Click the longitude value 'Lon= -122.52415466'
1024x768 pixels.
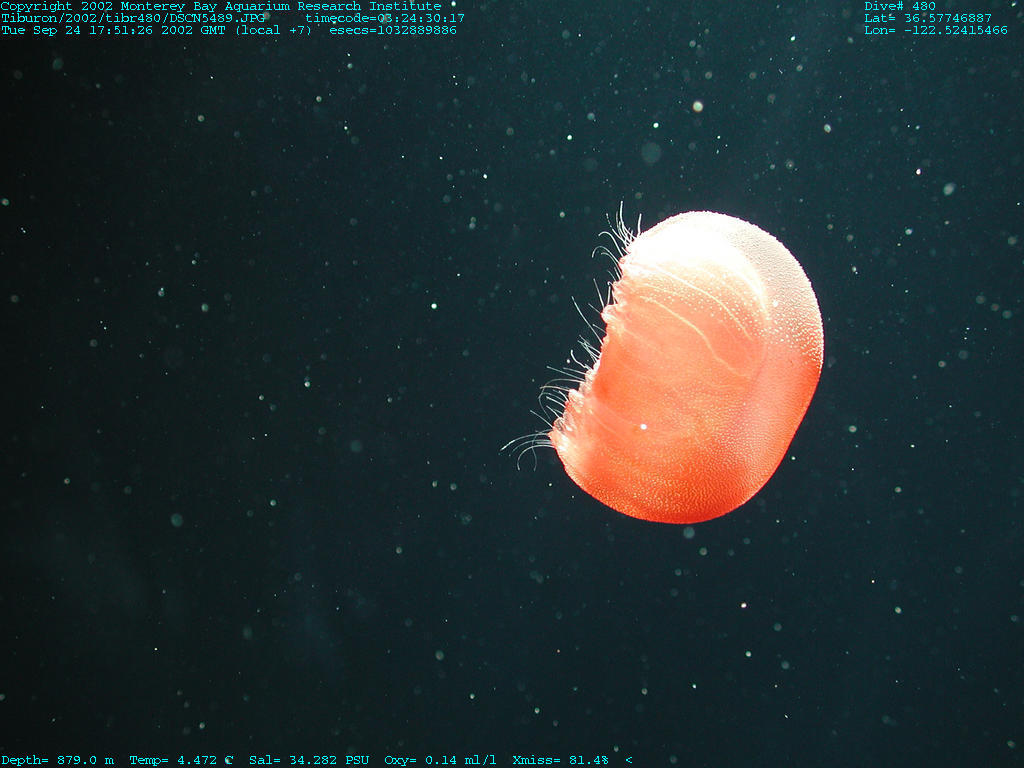click(936, 30)
